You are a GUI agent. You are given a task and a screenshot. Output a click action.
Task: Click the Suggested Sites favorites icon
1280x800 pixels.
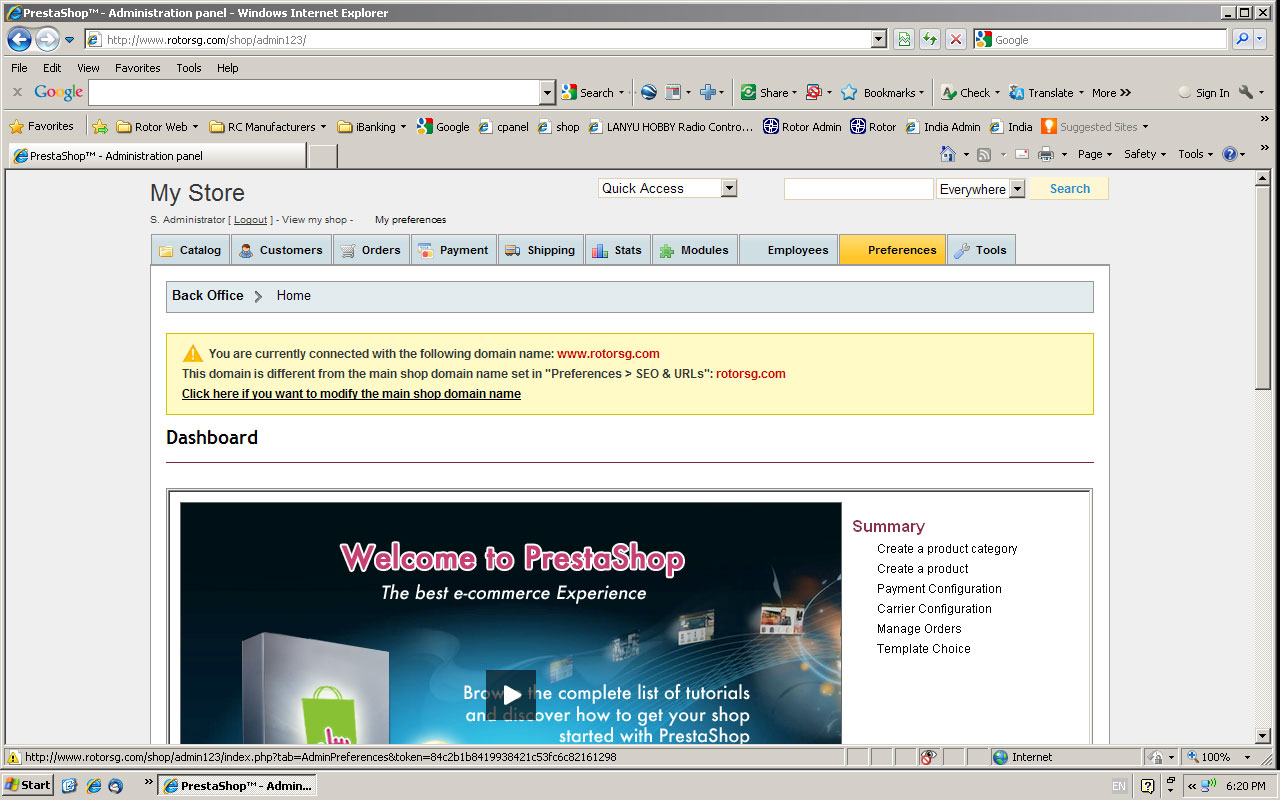[1049, 127]
